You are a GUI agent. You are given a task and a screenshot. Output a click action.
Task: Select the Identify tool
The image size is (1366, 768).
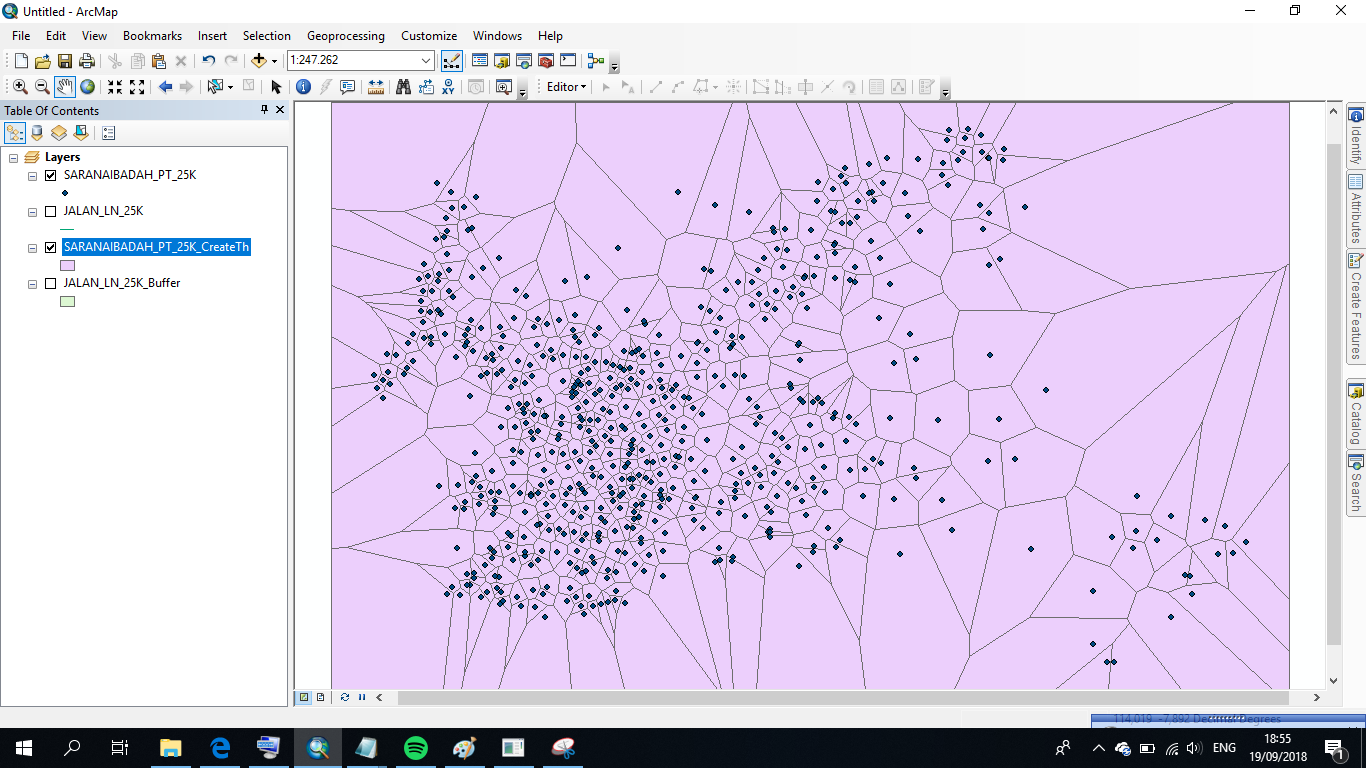pyautogui.click(x=303, y=87)
